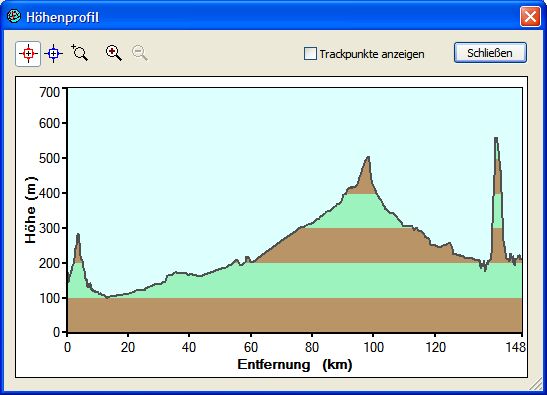This screenshot has height=395, width=547.
Task: Select the red crosshair marker tool
Action: click(x=28, y=54)
